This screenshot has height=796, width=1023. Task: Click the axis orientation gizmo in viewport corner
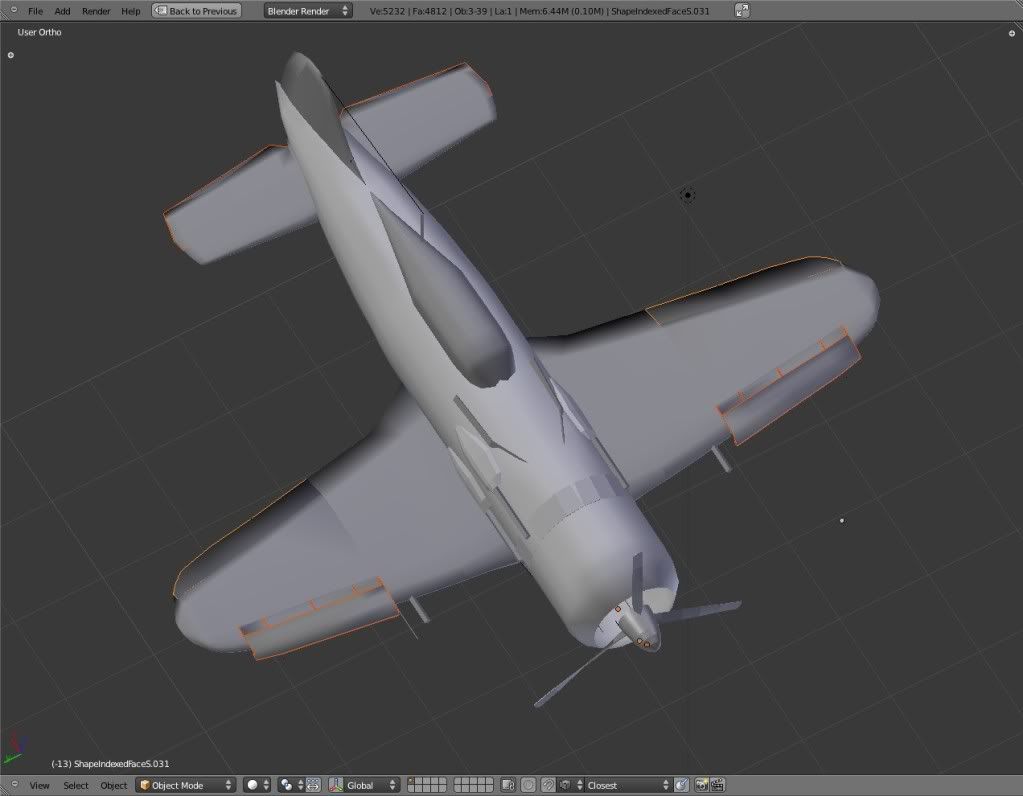point(14,750)
